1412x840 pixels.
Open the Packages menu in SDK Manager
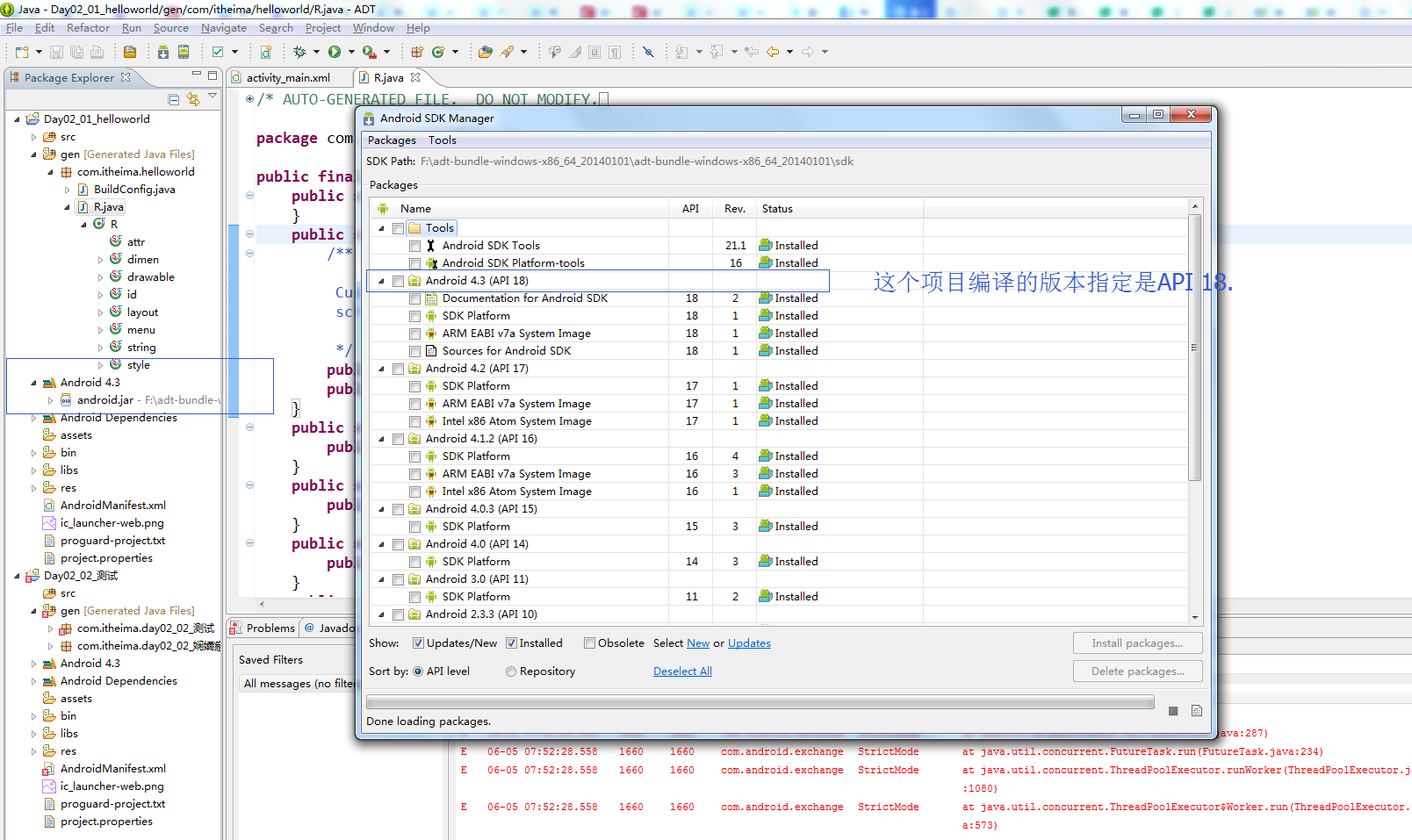pyautogui.click(x=392, y=140)
